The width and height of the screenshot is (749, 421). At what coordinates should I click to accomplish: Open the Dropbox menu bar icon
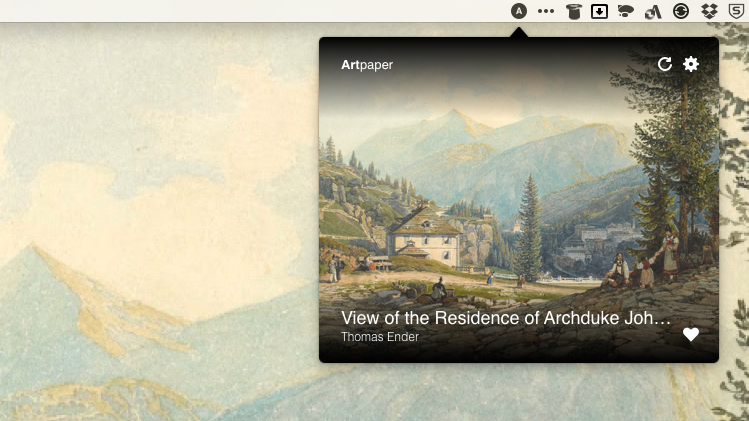click(x=709, y=11)
